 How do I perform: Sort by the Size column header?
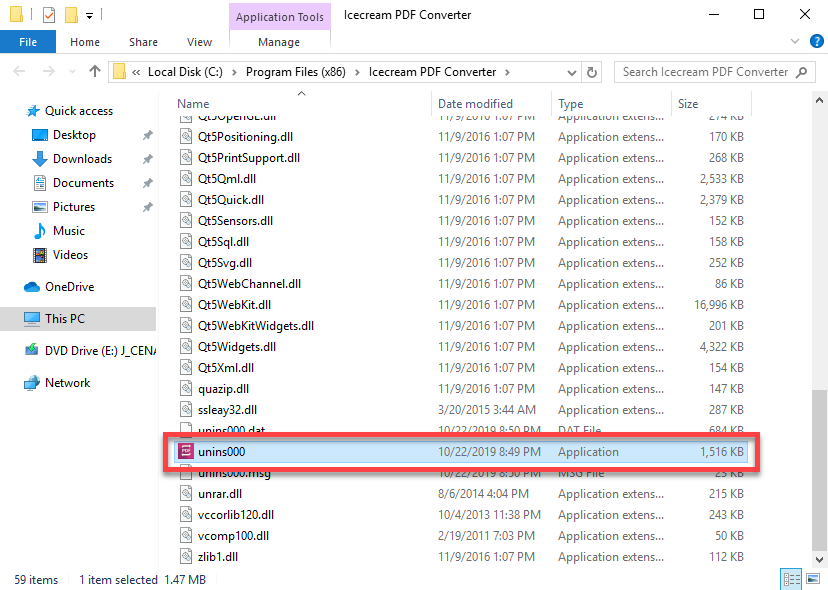[688, 104]
